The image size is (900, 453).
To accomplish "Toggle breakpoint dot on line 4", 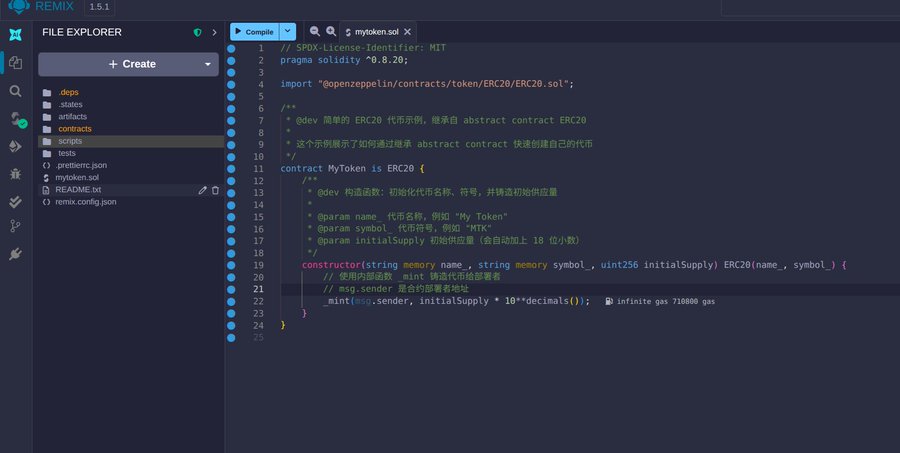I will (x=231, y=84).
